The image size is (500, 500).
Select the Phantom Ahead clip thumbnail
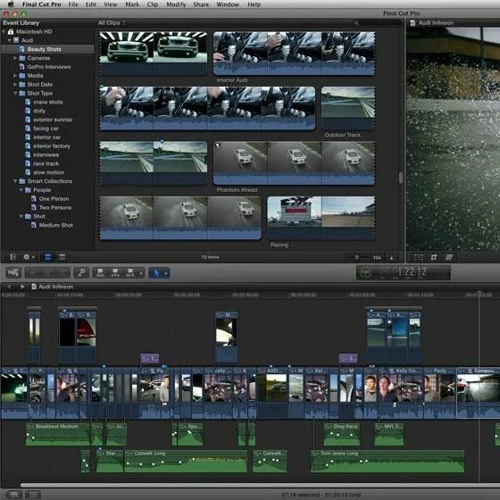pyautogui.click(x=294, y=163)
